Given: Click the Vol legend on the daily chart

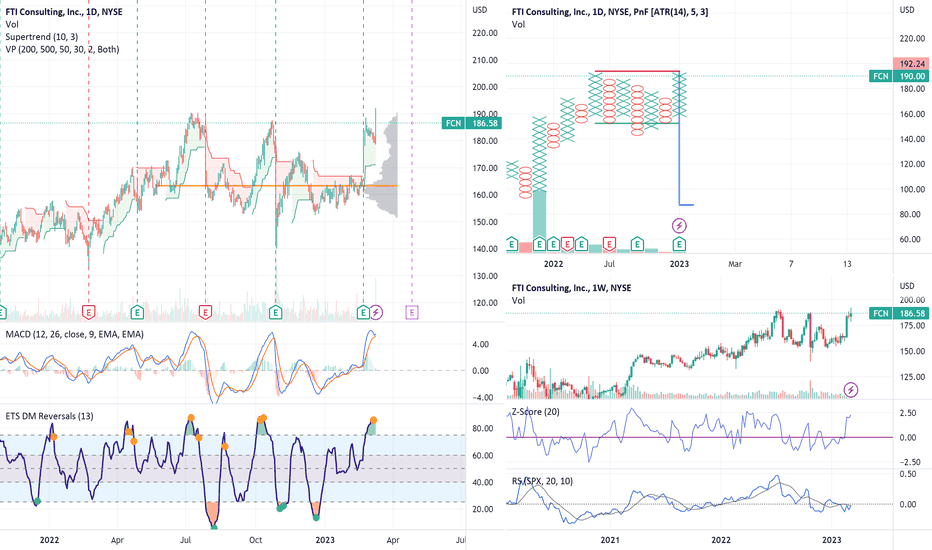Looking at the screenshot, I should point(12,24).
